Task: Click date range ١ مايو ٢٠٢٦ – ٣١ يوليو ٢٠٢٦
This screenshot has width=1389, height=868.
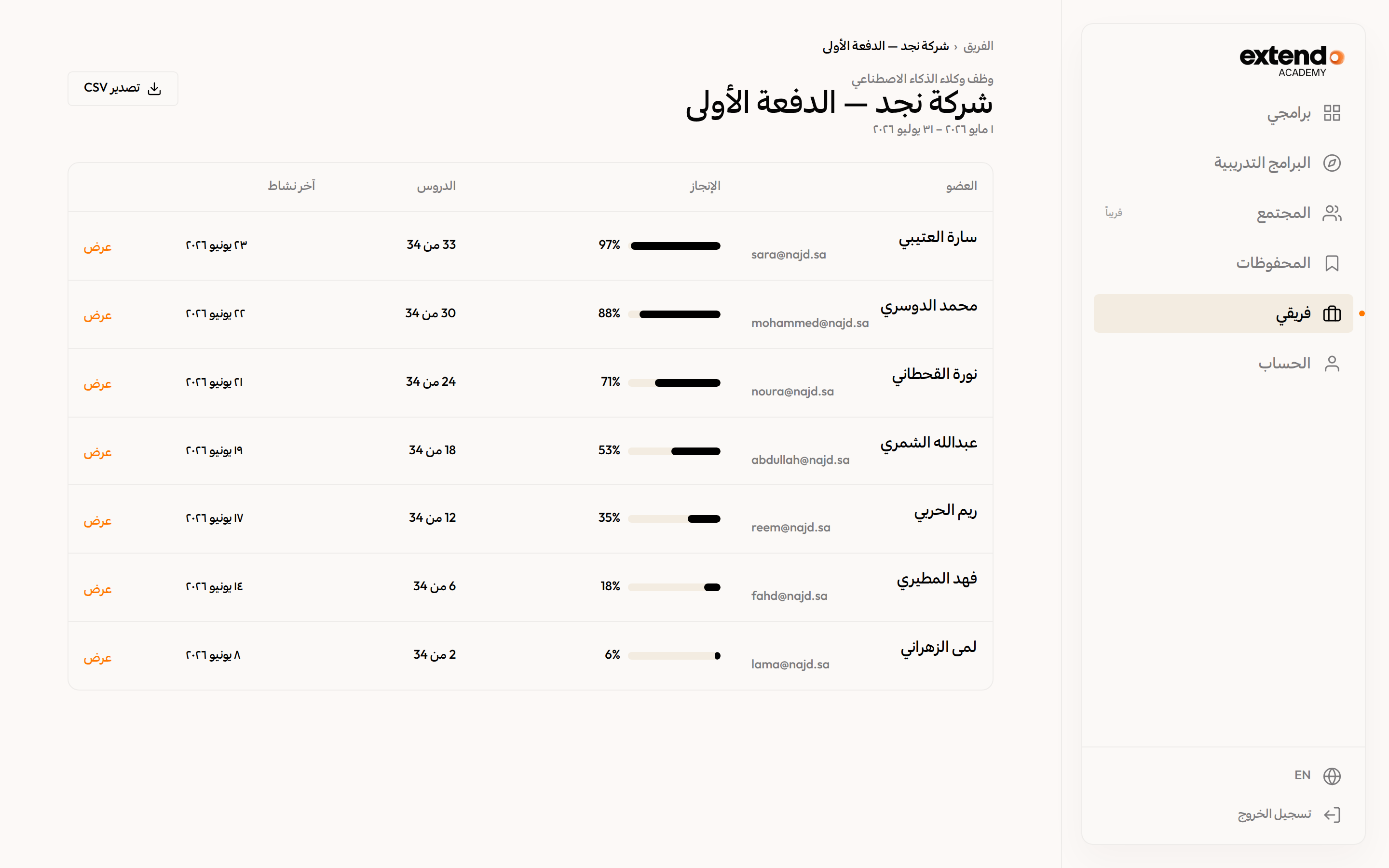Action: pos(933,129)
